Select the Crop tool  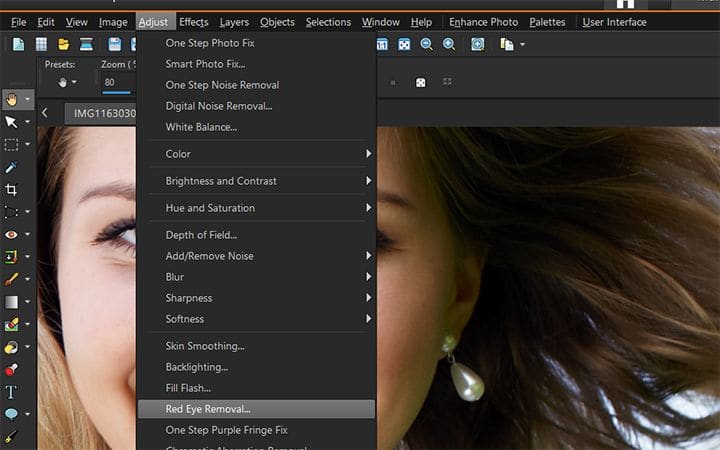[x=11, y=190]
